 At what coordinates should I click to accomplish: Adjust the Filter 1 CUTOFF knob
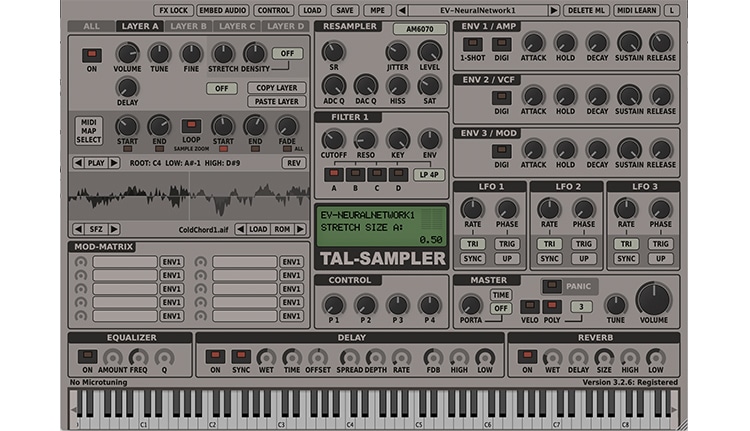coord(333,140)
